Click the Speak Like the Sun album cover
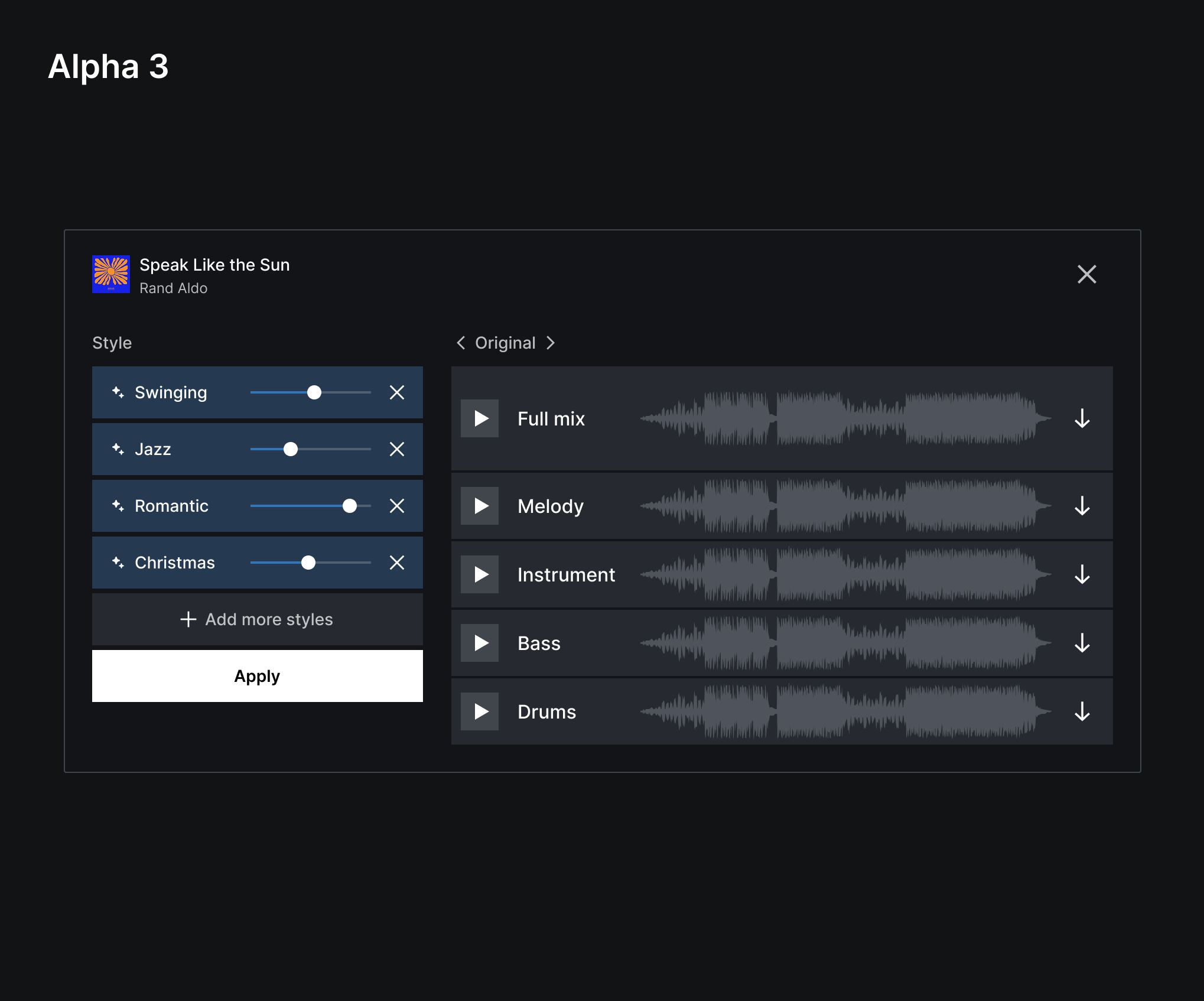 111,274
